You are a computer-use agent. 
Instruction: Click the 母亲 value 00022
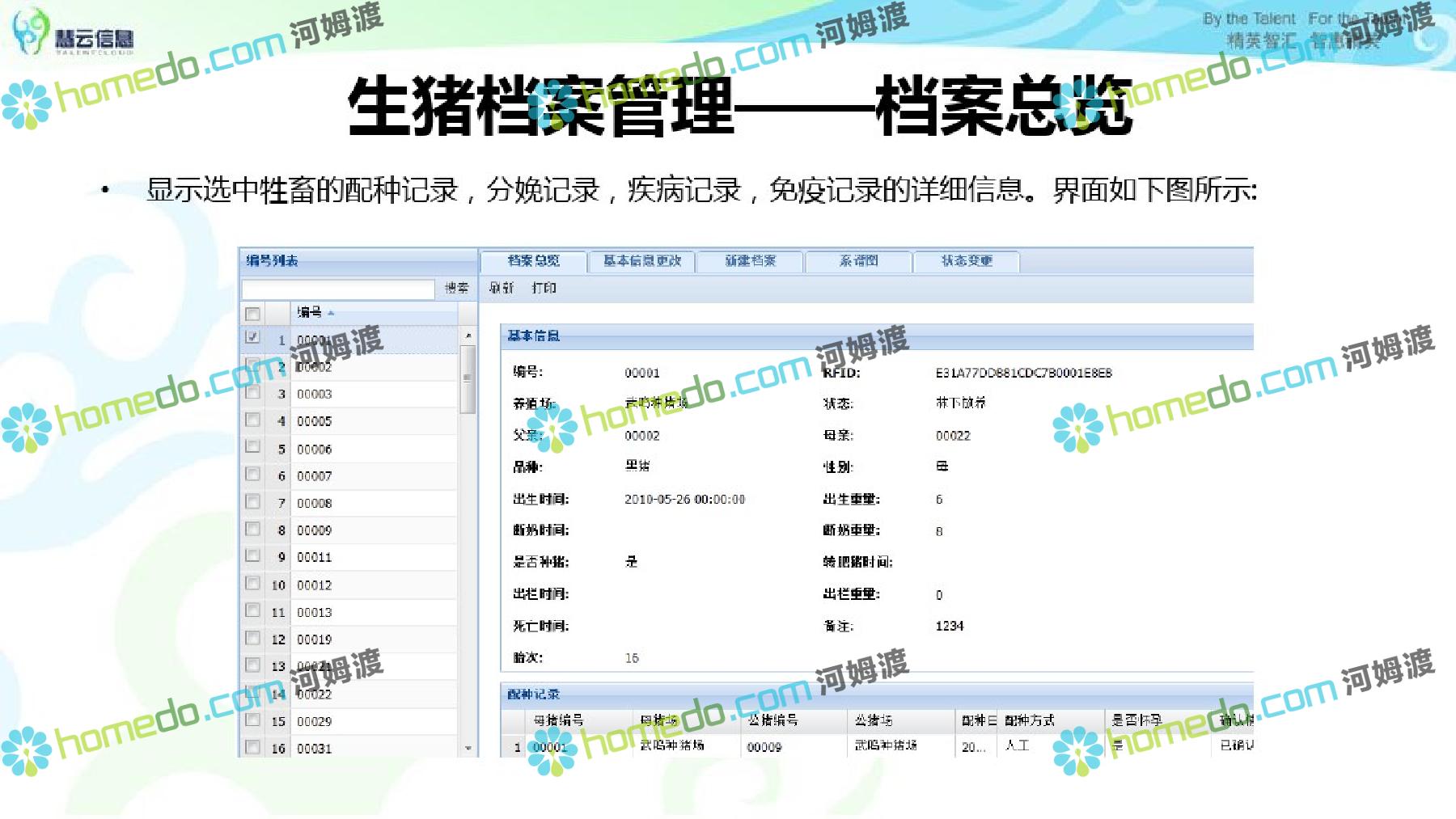953,436
